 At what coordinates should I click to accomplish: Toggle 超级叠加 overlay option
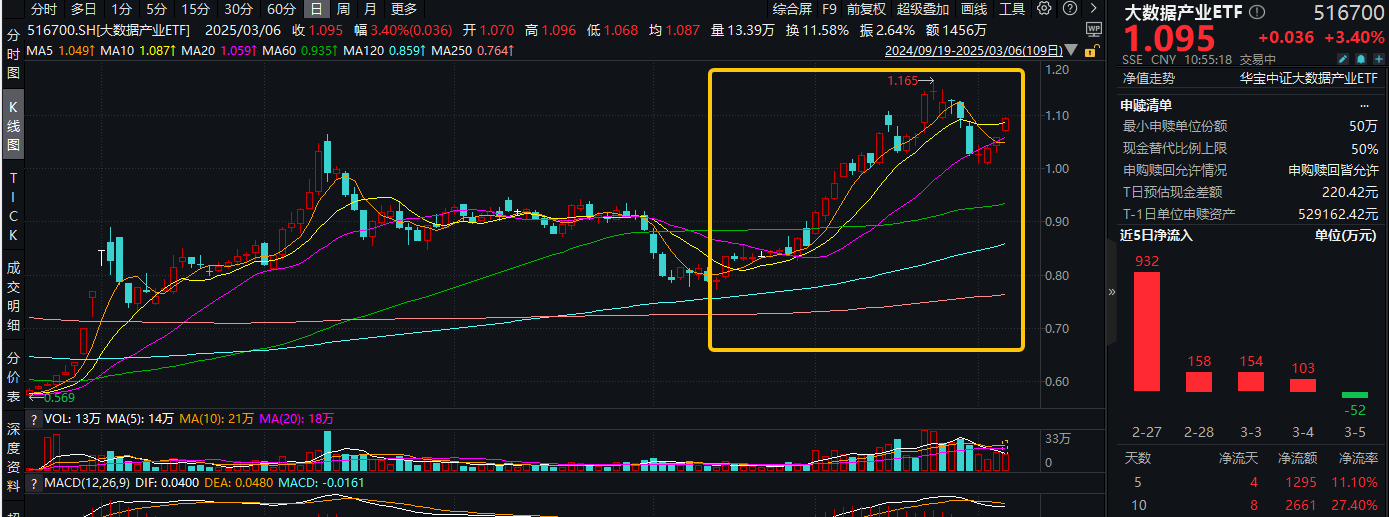coord(920,9)
